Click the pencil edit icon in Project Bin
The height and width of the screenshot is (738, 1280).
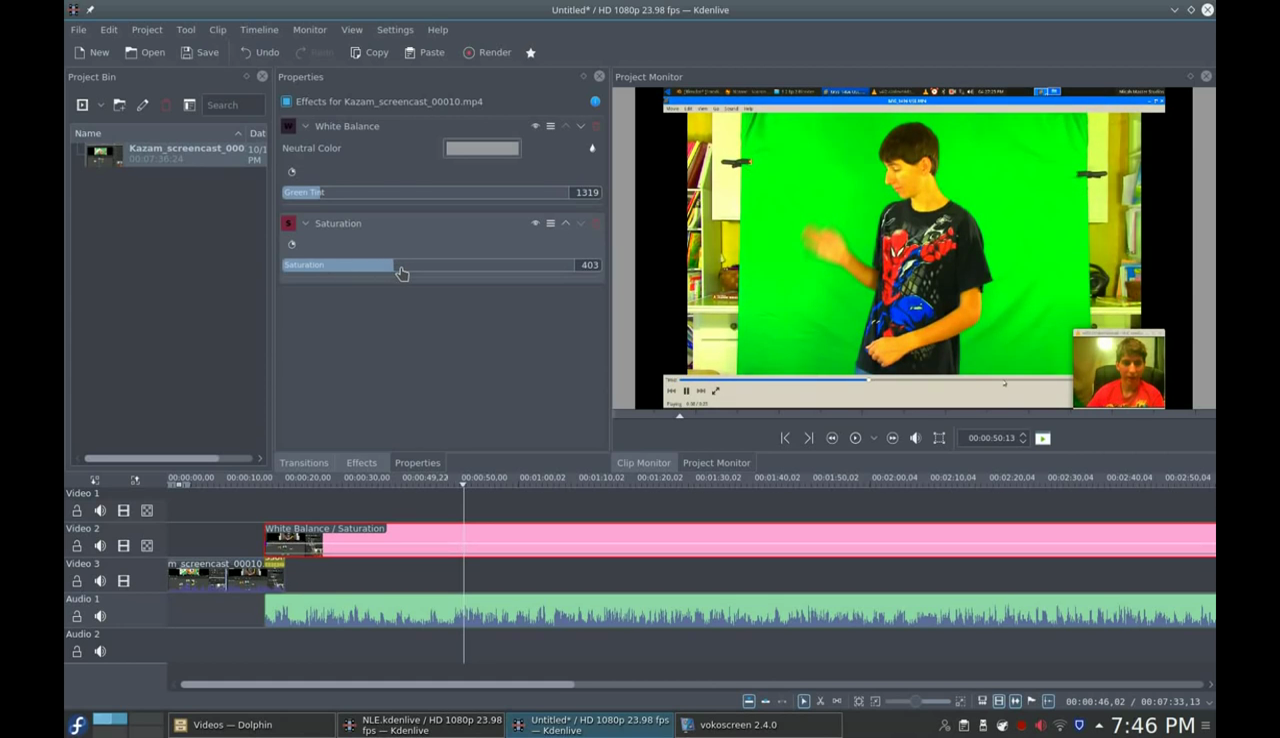tap(143, 105)
